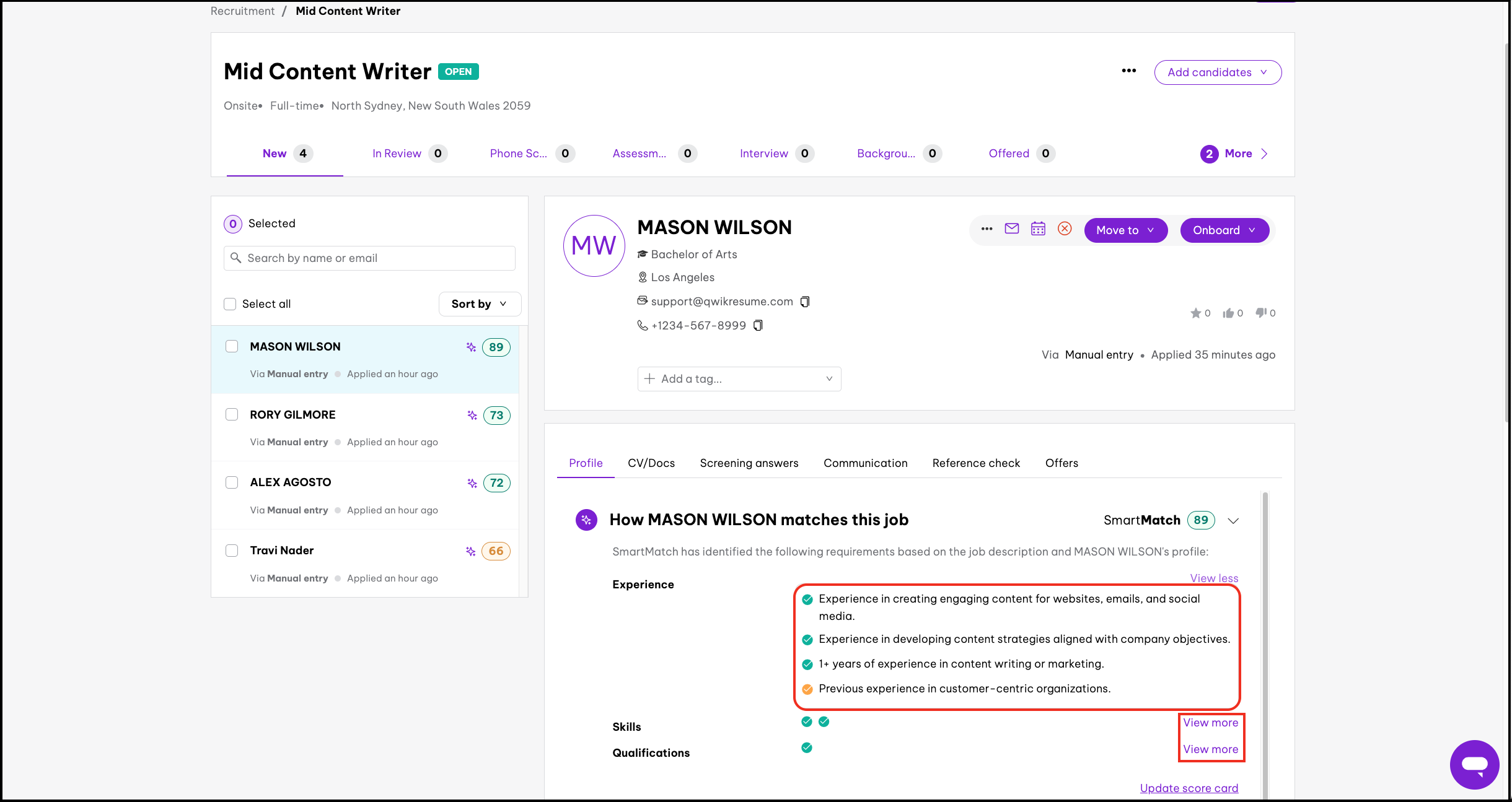
Task: Click the red reject candidate icon
Action: coord(1065,229)
